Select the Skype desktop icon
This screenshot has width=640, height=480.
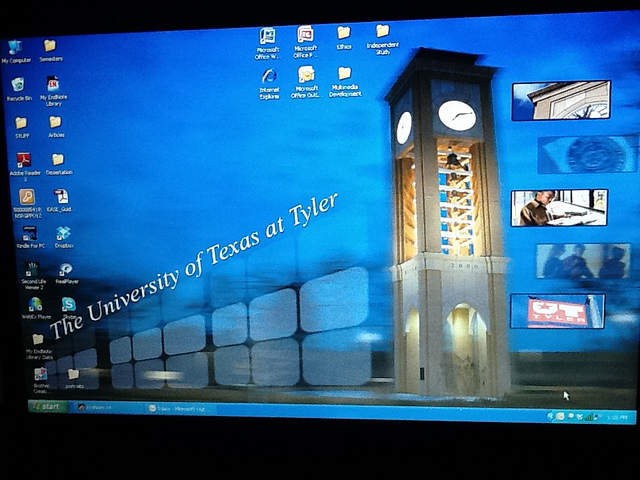(x=69, y=308)
